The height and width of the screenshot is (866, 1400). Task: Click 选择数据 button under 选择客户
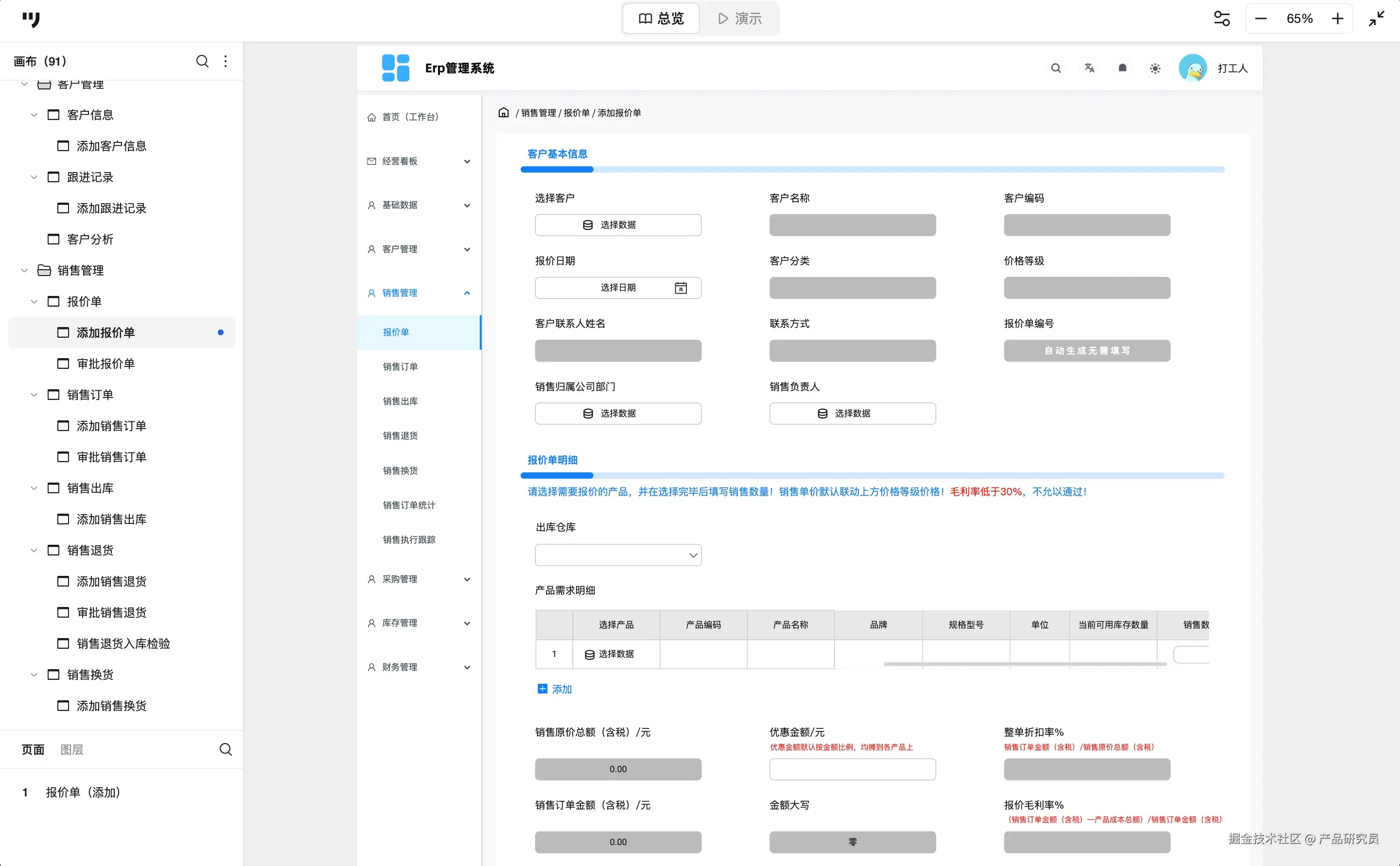click(x=618, y=225)
